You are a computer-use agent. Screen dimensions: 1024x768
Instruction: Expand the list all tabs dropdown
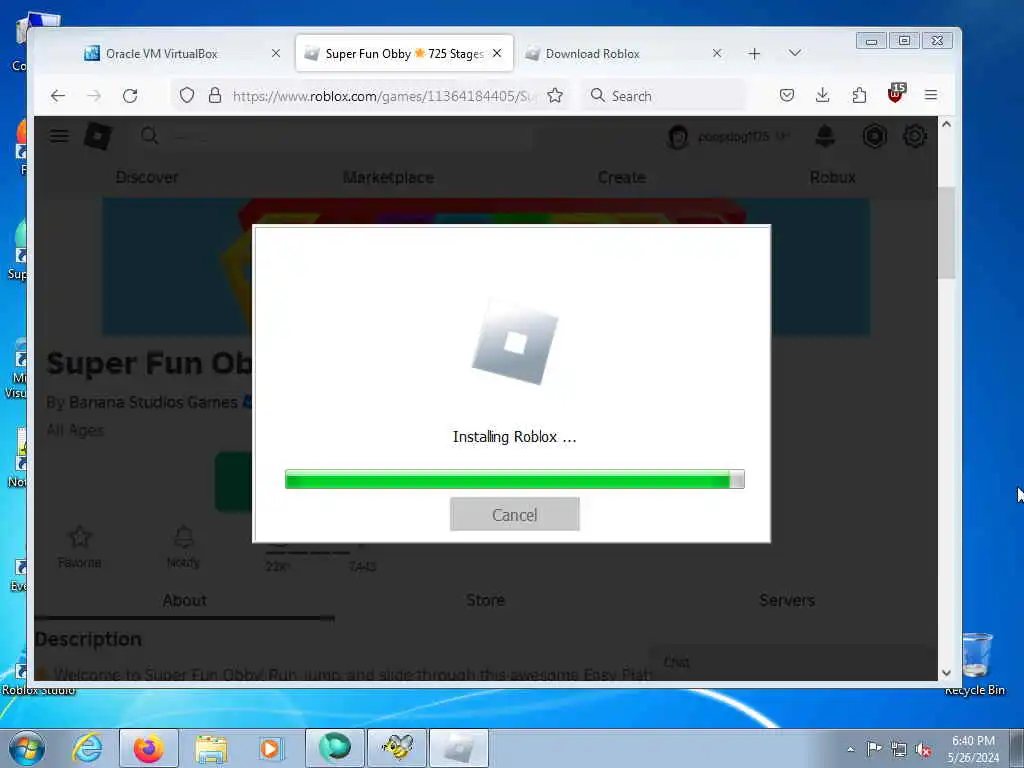(795, 53)
